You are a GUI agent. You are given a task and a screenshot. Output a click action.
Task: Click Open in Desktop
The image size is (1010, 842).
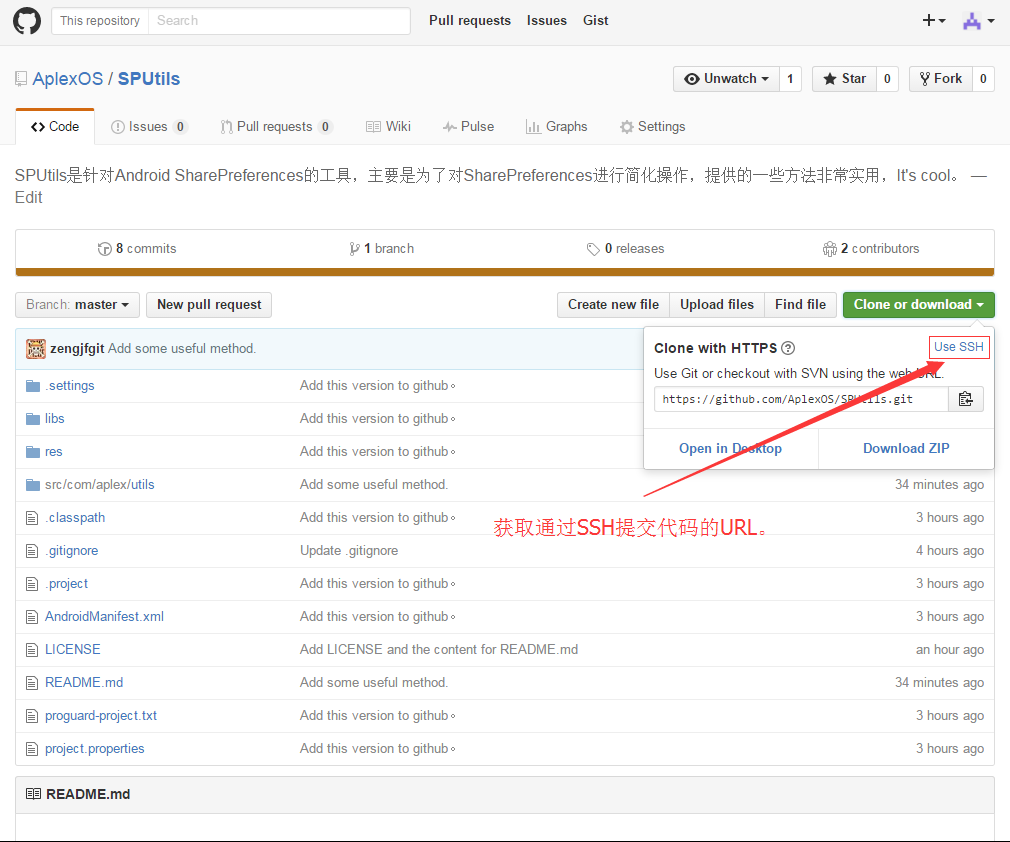point(730,448)
